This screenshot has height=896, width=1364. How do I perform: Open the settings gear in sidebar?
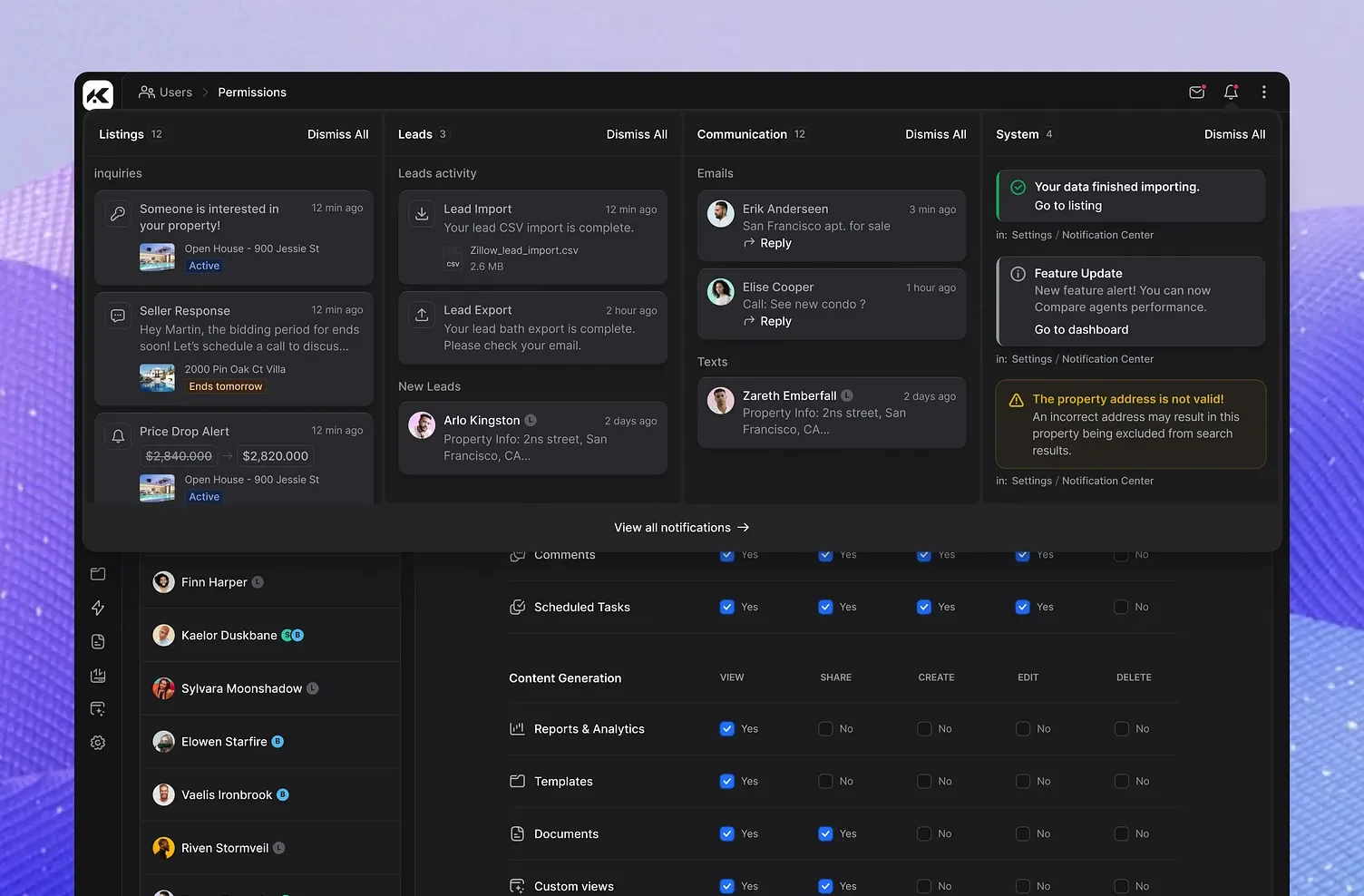[98, 743]
